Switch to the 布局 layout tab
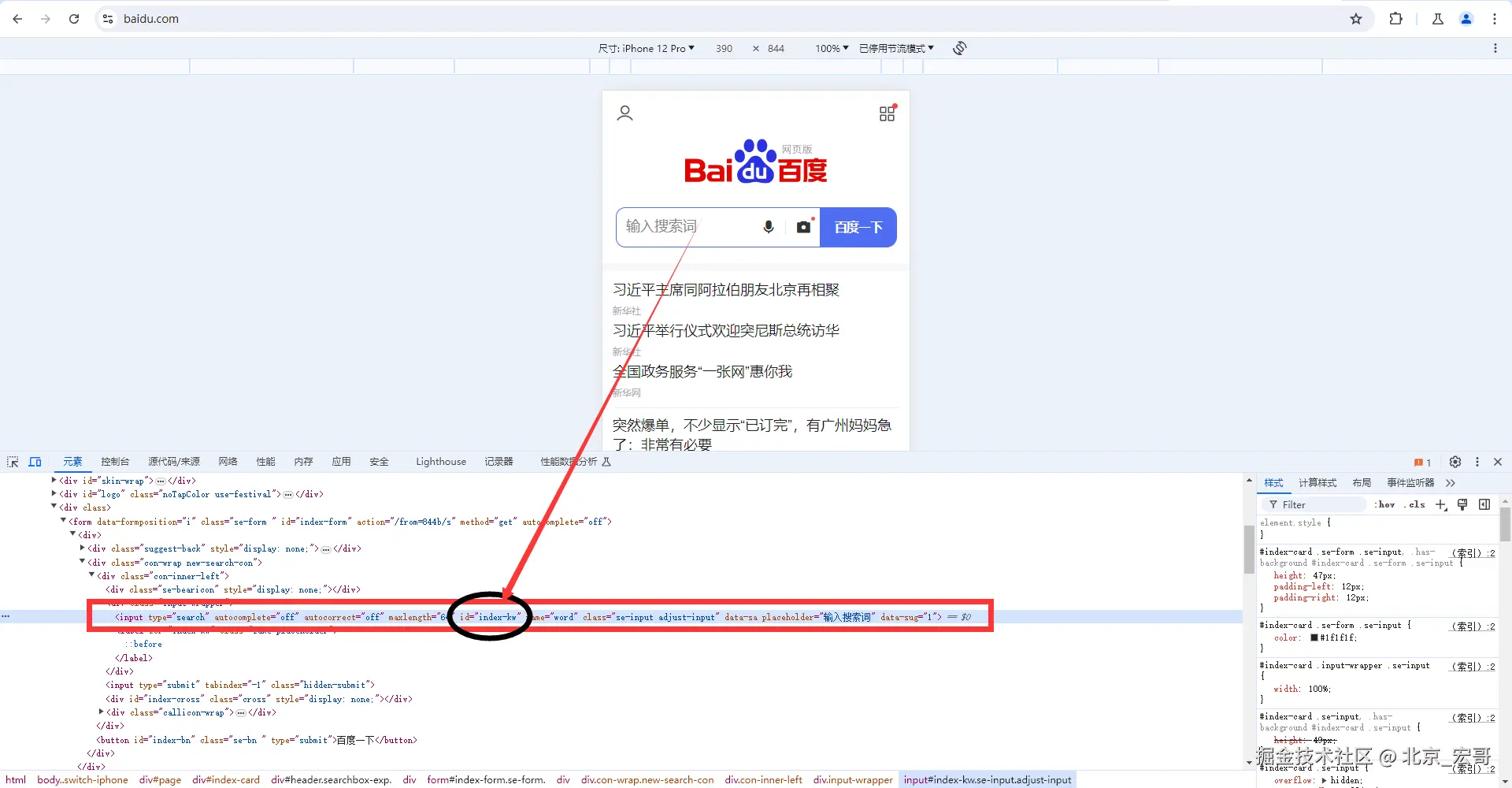Image resolution: width=1512 pixels, height=788 pixels. tap(1362, 483)
